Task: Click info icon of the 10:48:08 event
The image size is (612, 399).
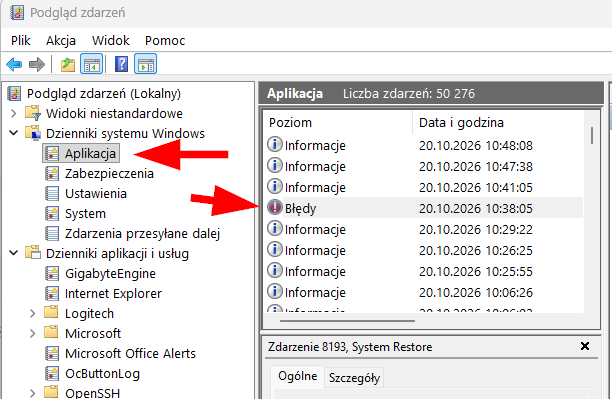Action: [x=275, y=144]
